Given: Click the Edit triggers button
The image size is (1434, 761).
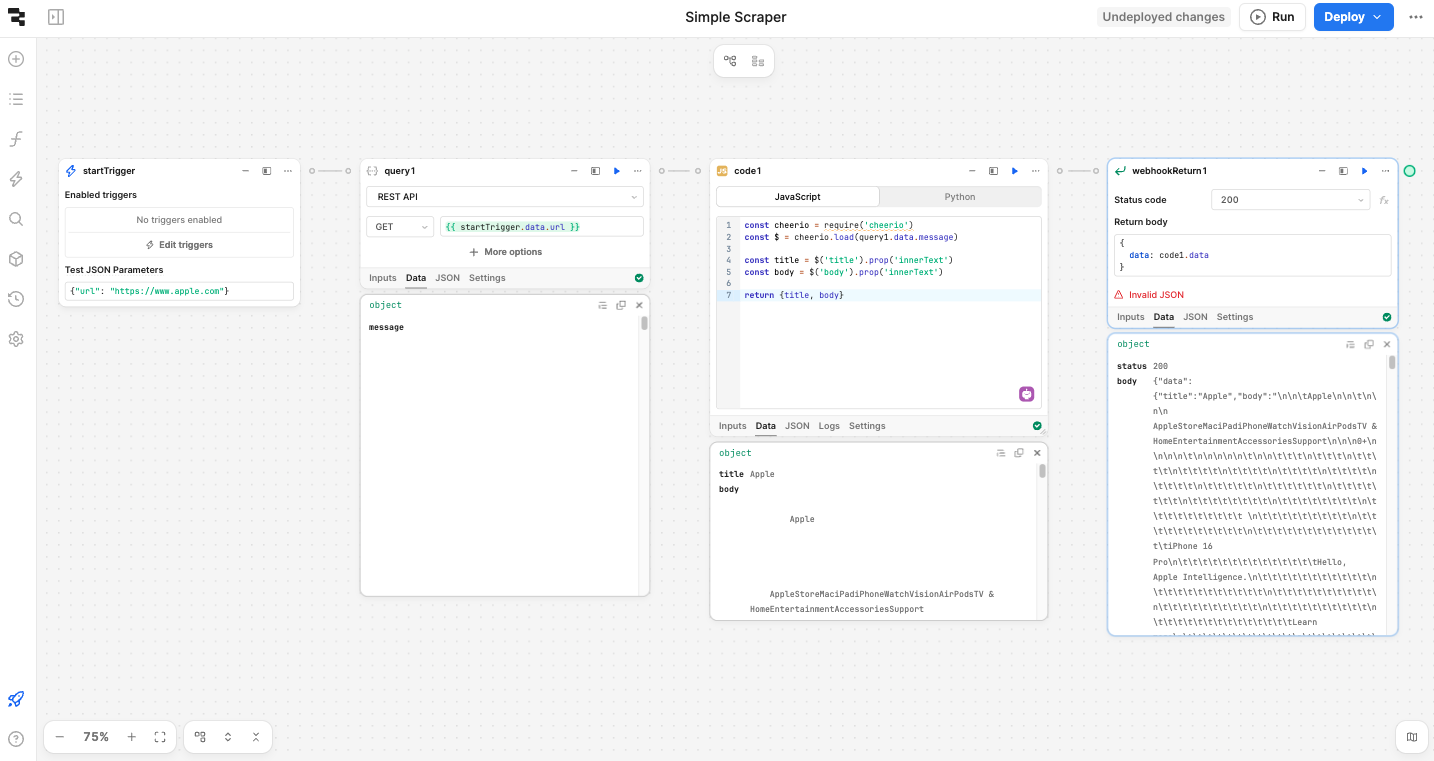Looking at the screenshot, I should point(179,245).
